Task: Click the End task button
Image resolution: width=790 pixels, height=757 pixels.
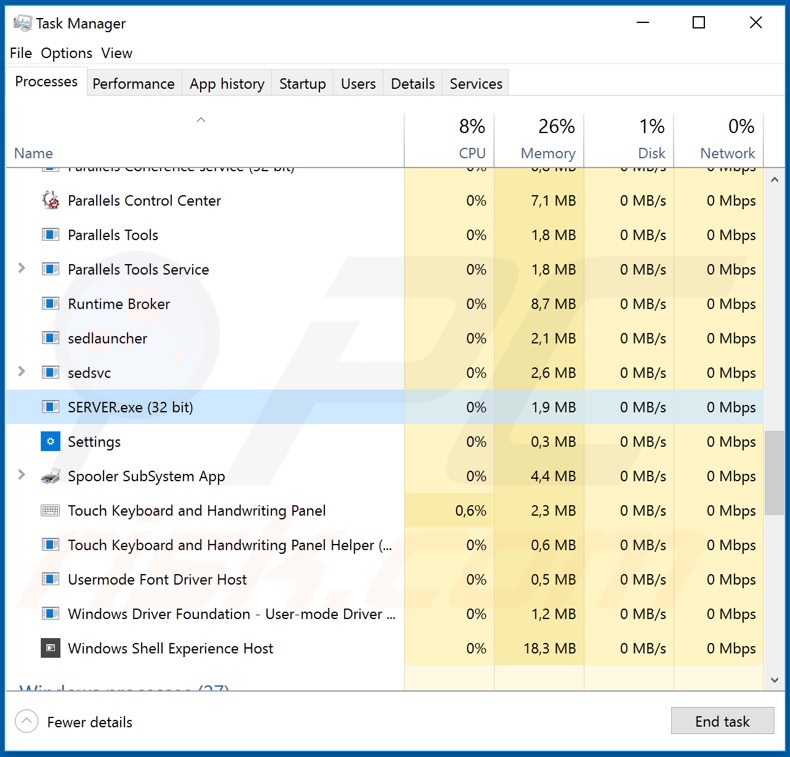Action: [722, 722]
